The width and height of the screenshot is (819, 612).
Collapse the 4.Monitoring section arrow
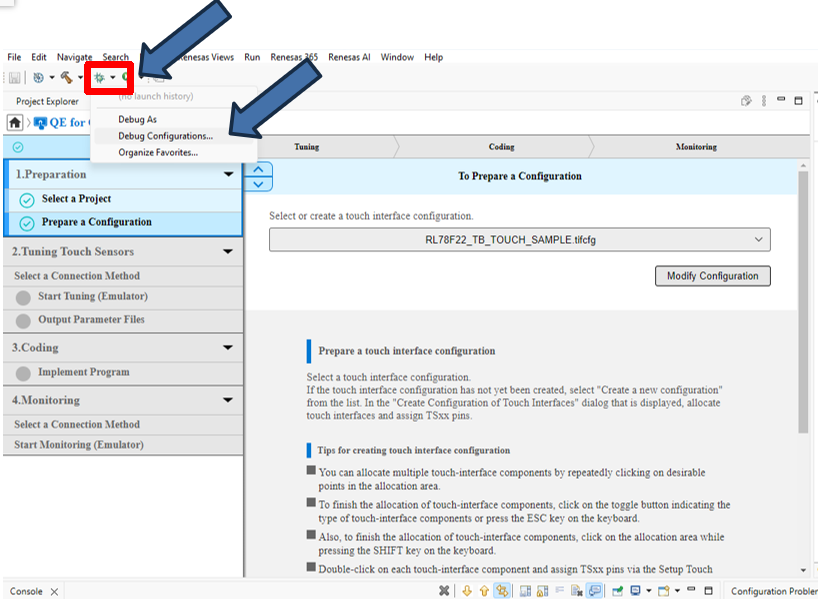pyautogui.click(x=228, y=401)
